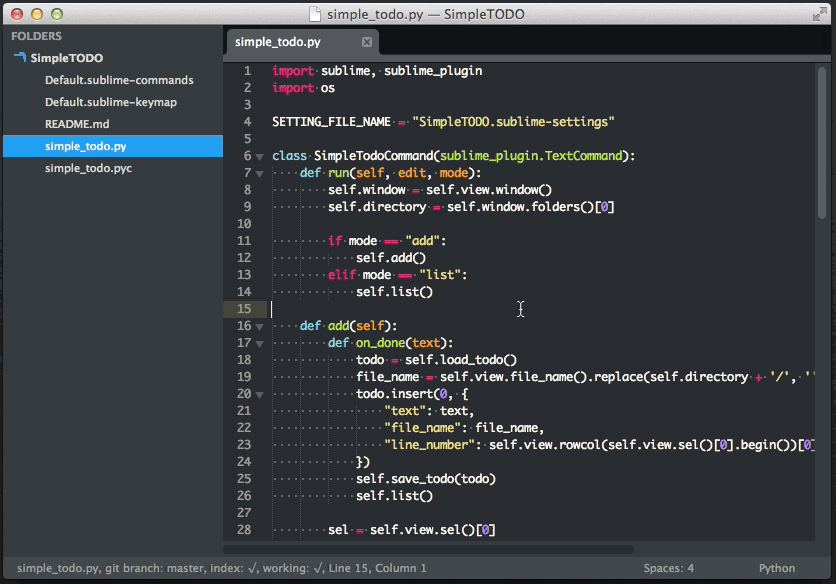Click line number 15 in the gutter
The height and width of the screenshot is (584, 836).
pyautogui.click(x=245, y=308)
